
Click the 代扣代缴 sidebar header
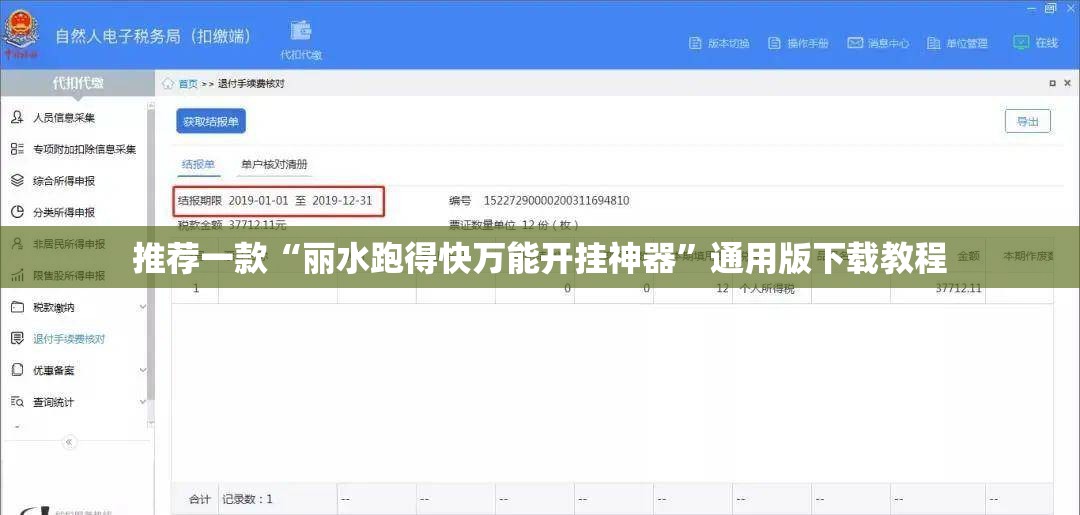click(78, 83)
